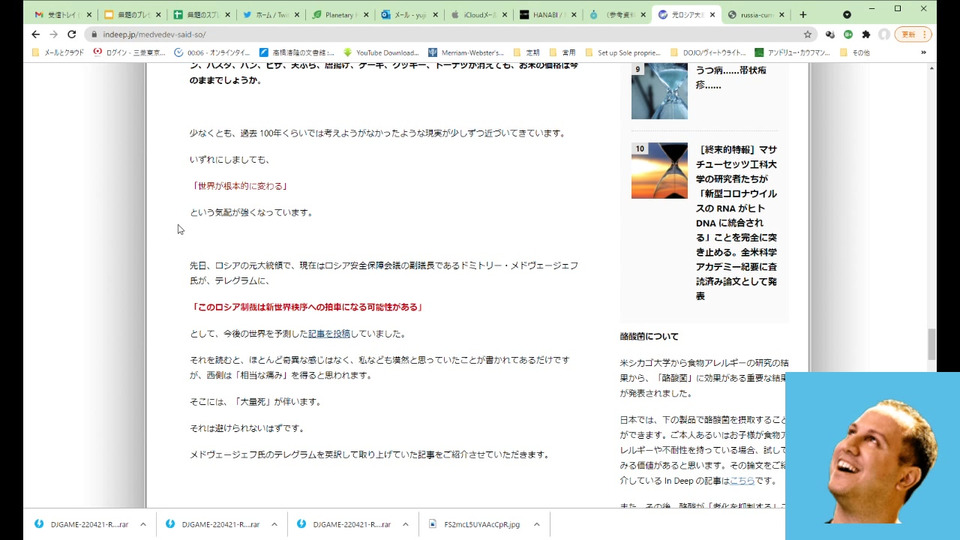960x540 pixels.
Task: Open a new tab with the plus button
Action: coord(803,14)
